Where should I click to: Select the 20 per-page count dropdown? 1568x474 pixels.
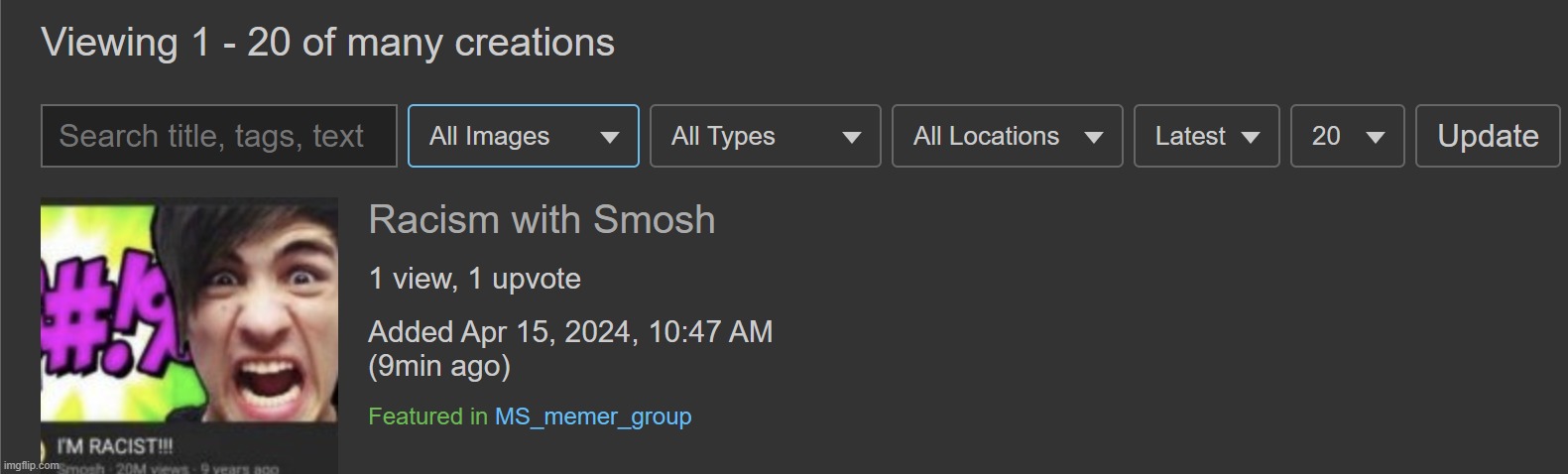[1347, 136]
